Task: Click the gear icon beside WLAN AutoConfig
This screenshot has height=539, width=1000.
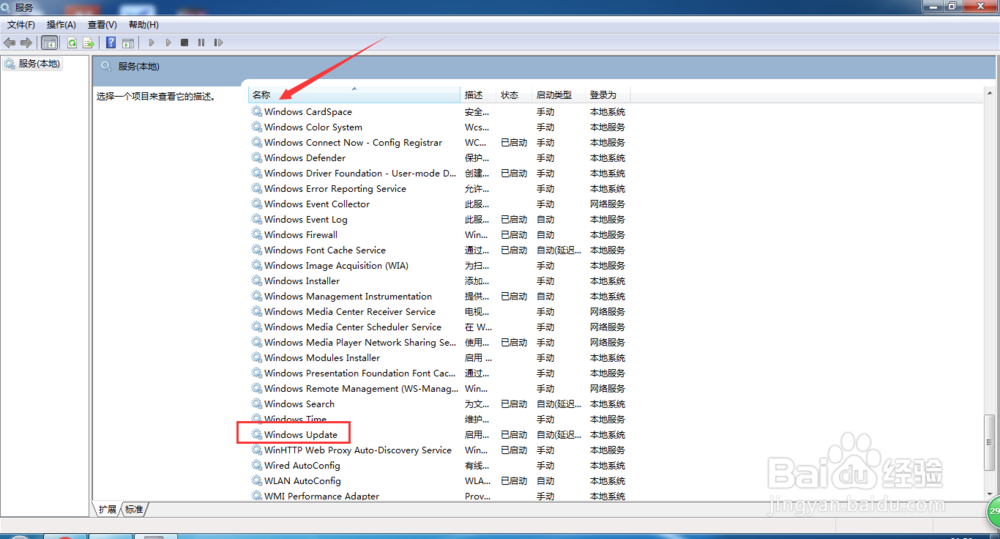Action: click(x=256, y=480)
